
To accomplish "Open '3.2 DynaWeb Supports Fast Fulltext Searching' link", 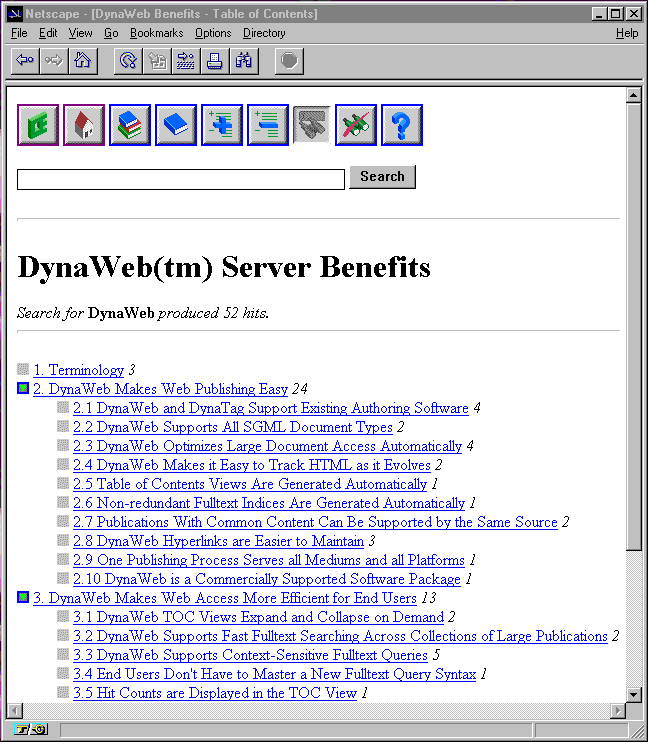I will [340, 636].
